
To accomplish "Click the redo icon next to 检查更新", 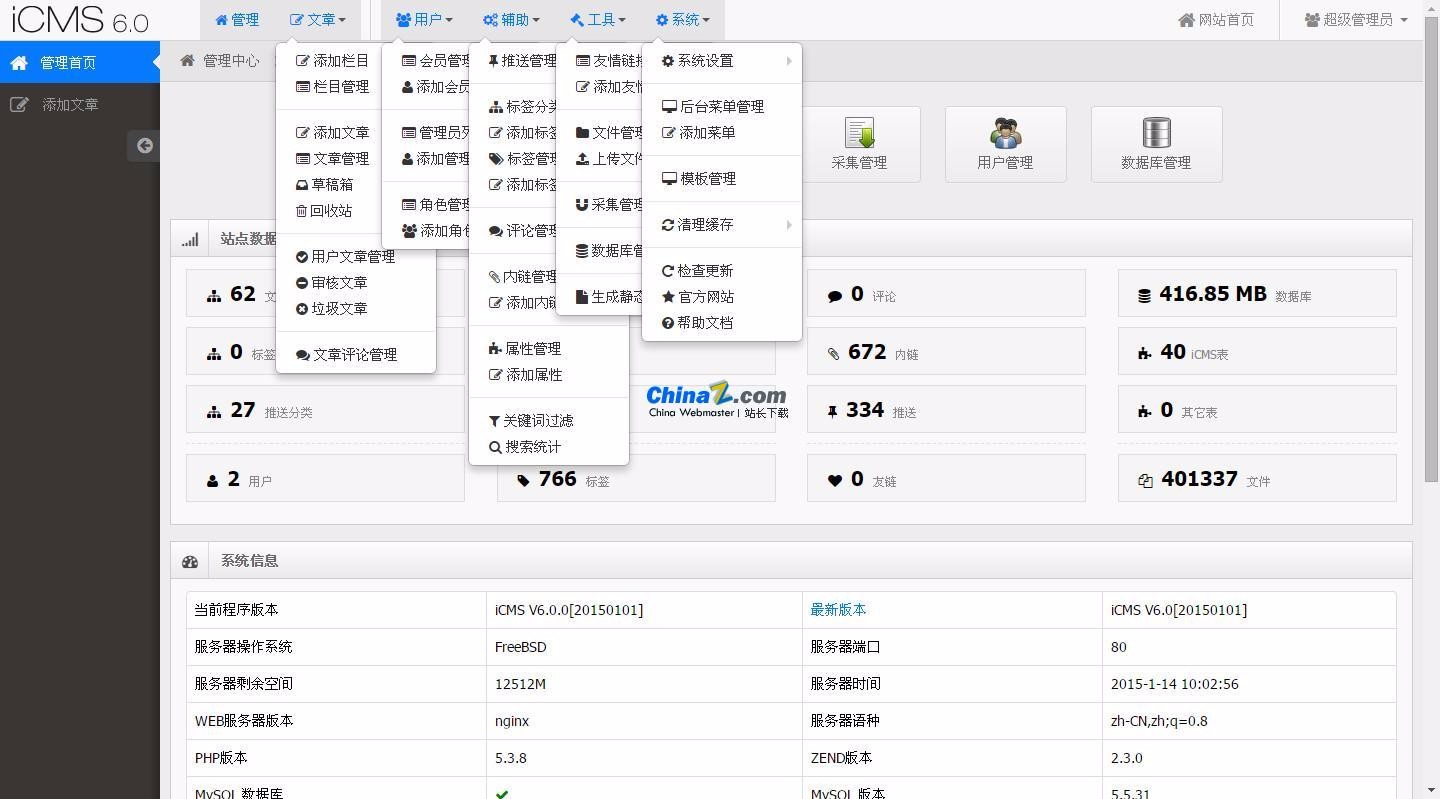I will pyautogui.click(x=668, y=271).
